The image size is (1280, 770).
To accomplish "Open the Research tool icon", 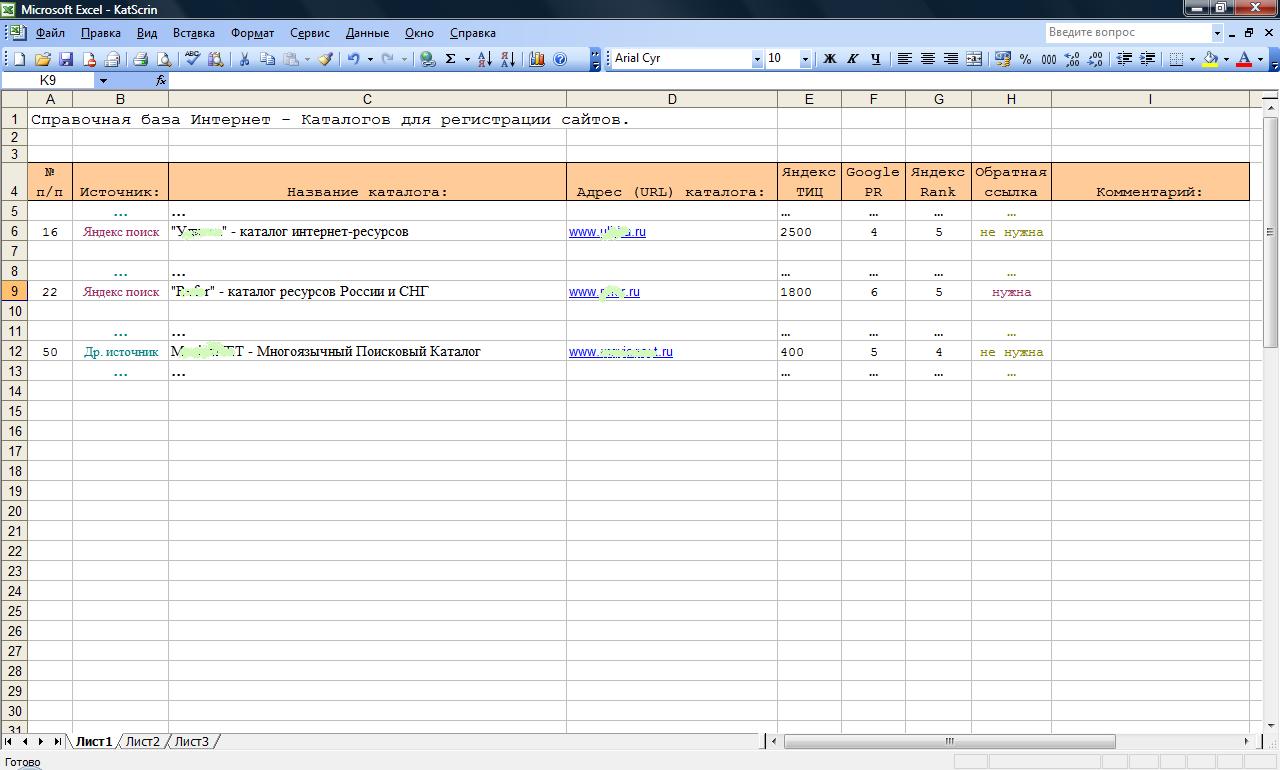I will click(x=215, y=59).
